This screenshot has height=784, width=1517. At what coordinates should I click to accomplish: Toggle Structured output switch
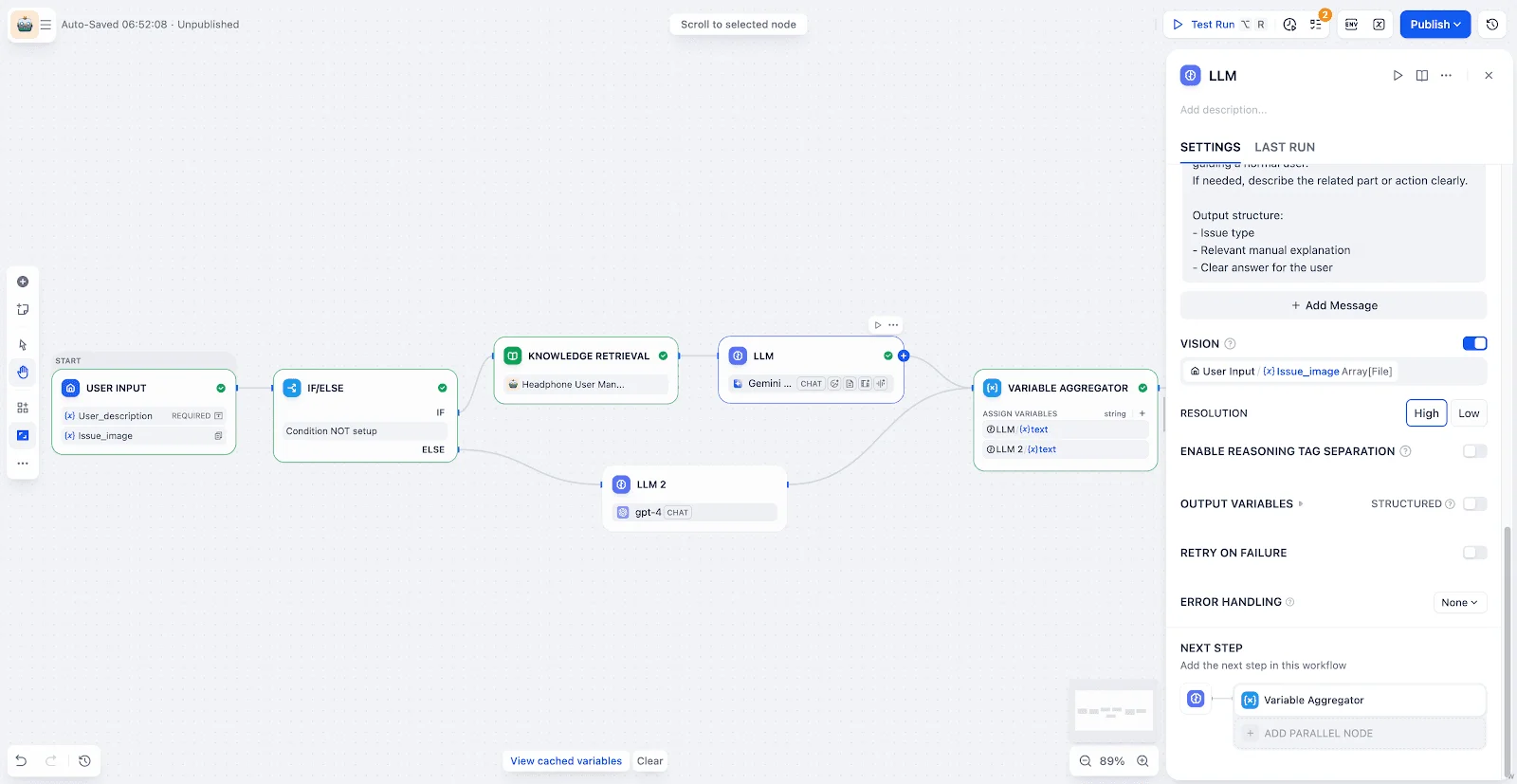(x=1474, y=503)
